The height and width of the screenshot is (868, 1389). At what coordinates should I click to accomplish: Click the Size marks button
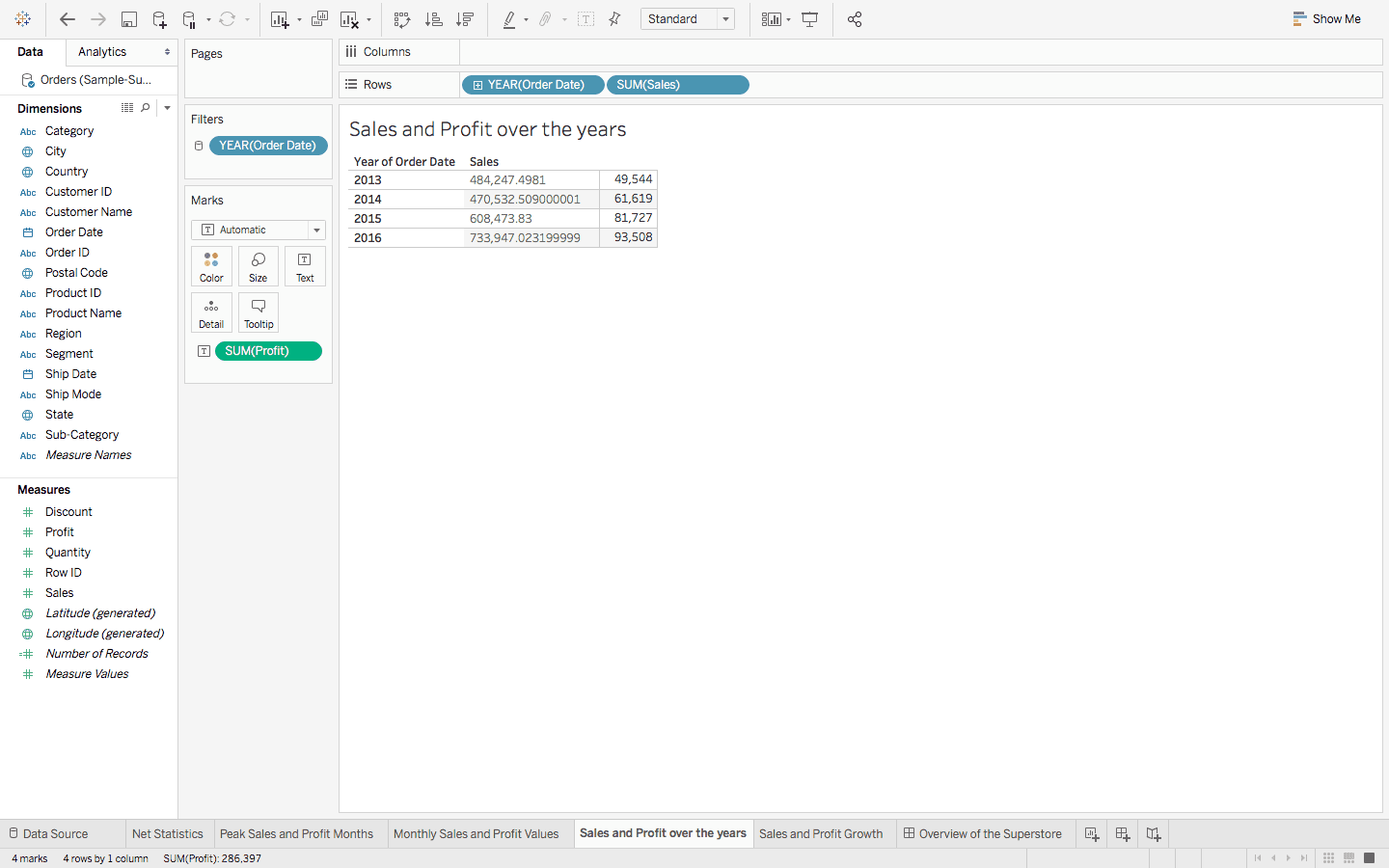[259, 266]
